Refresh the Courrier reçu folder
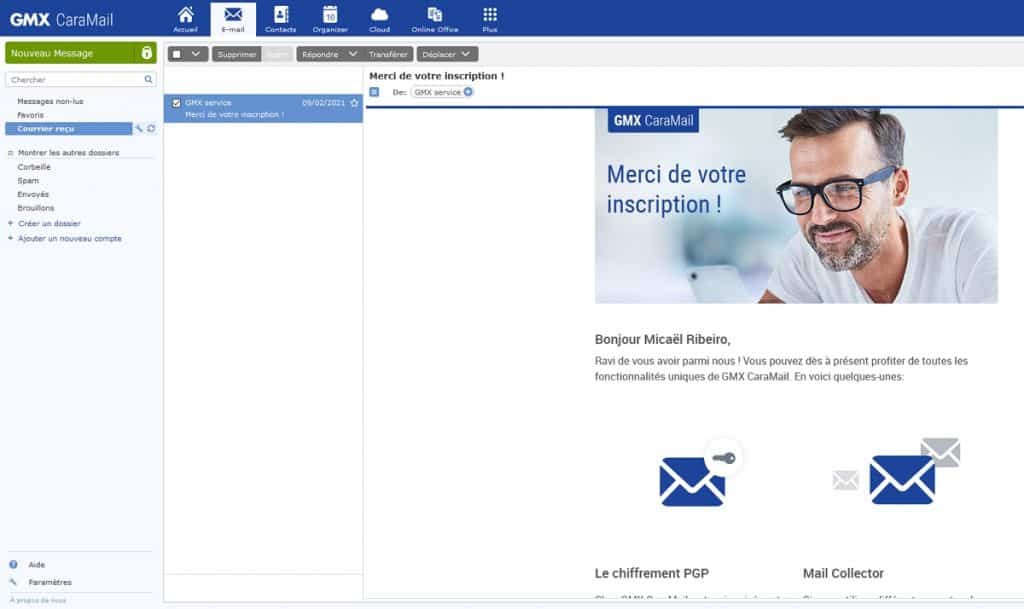The height and width of the screenshot is (609, 1024). coord(151,129)
